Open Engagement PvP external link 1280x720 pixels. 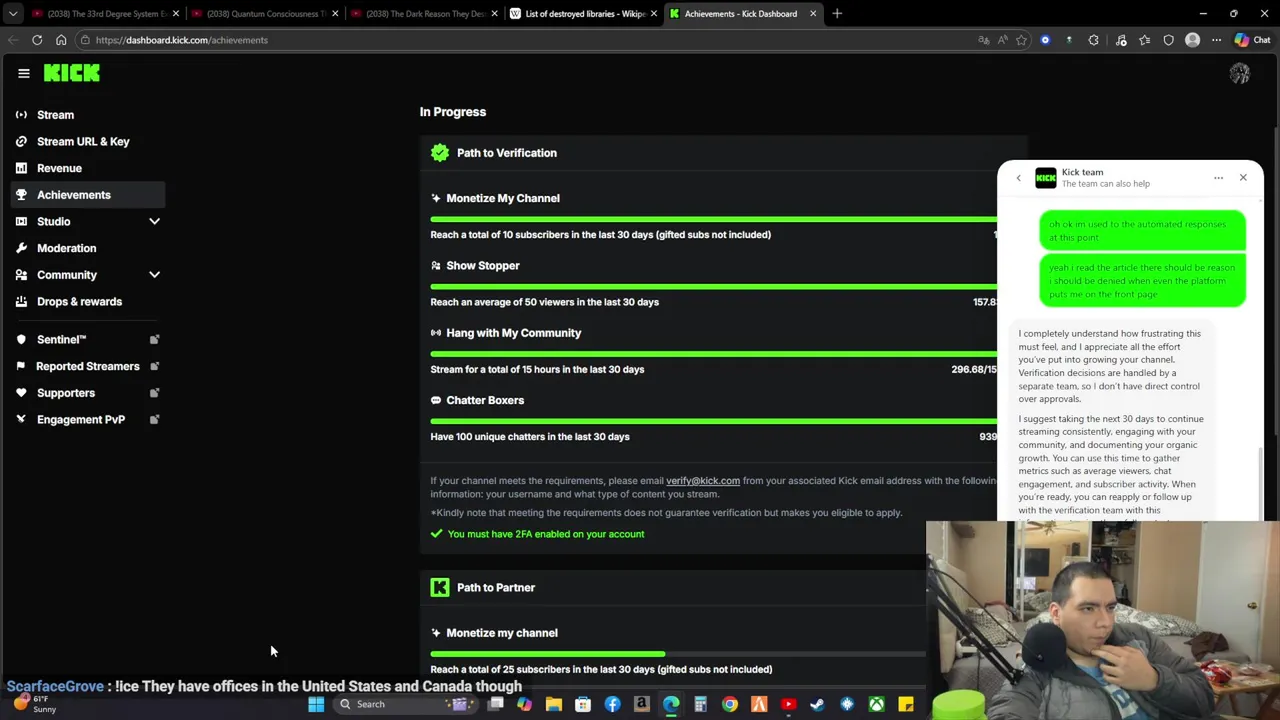click(90, 419)
